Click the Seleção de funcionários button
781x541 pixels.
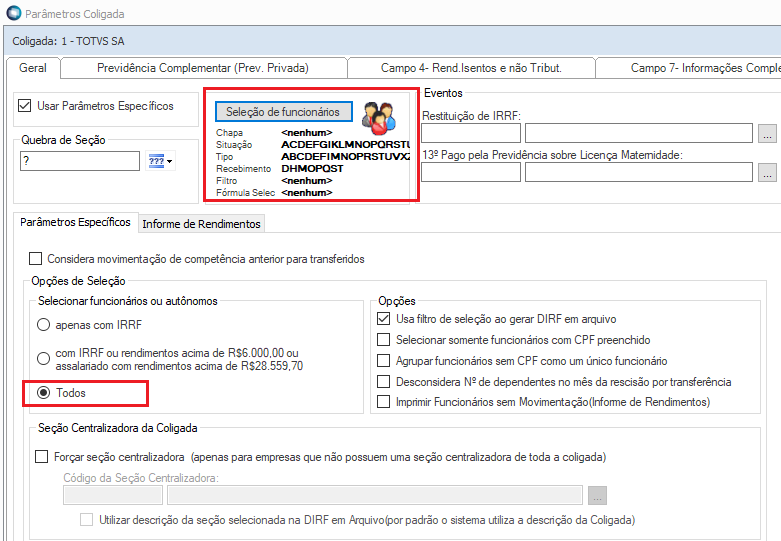[x=283, y=112]
